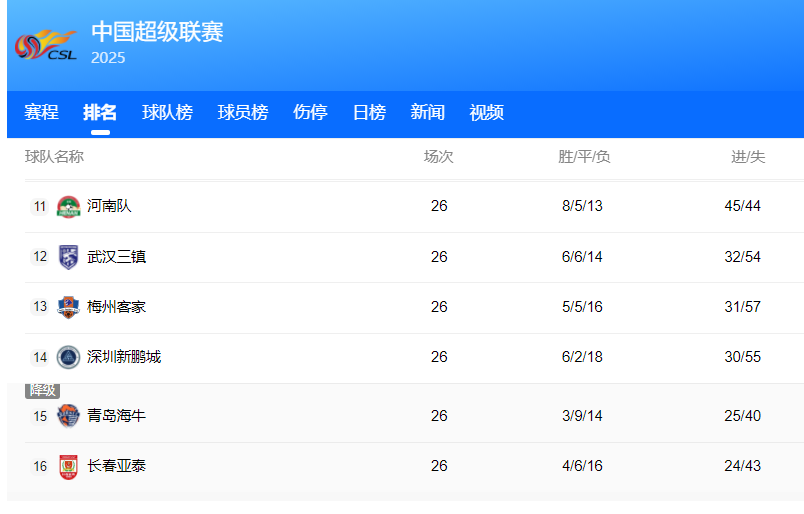804x514 pixels.
Task: Click the CSL league logo
Action: point(46,45)
